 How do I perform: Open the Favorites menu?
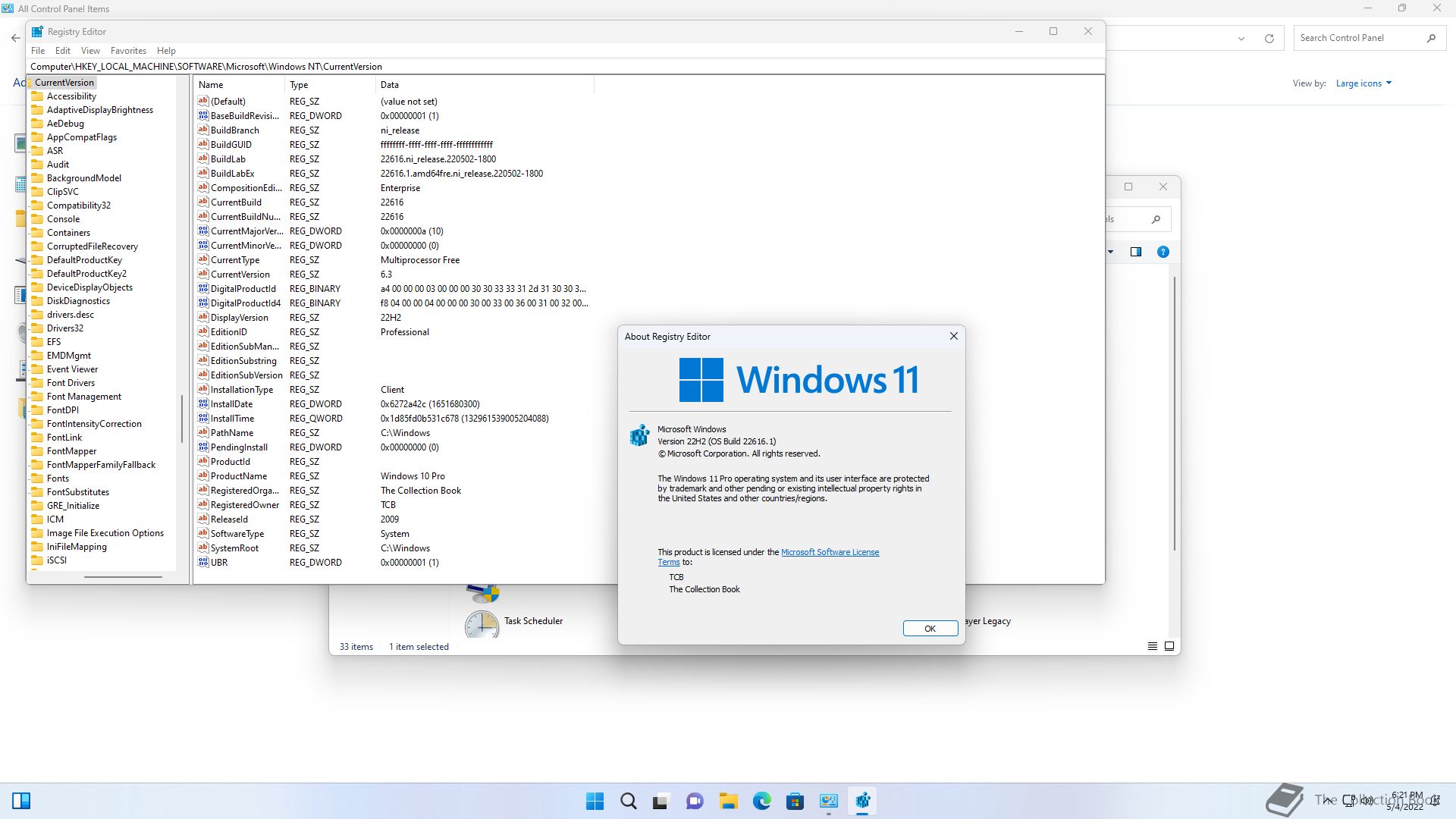coord(128,51)
